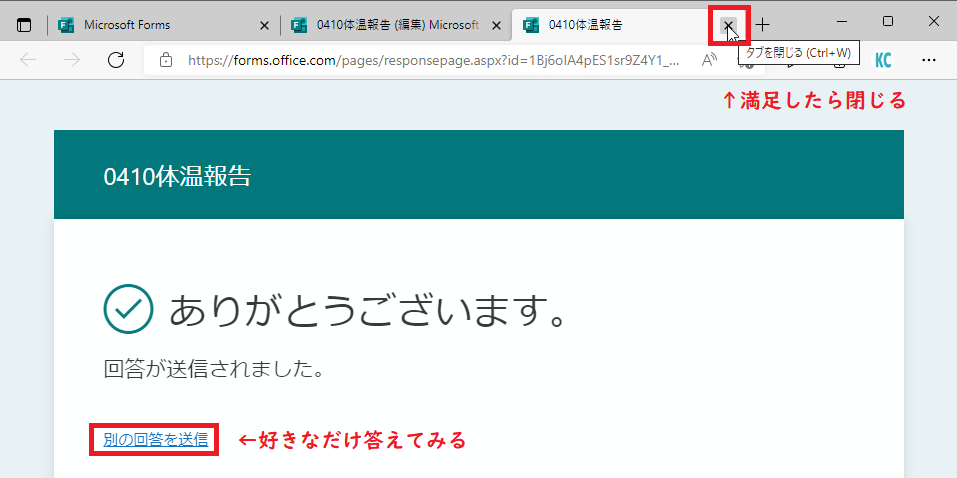Select the active 0410体温報告 tab
The image size is (957, 478).
coord(629,25)
